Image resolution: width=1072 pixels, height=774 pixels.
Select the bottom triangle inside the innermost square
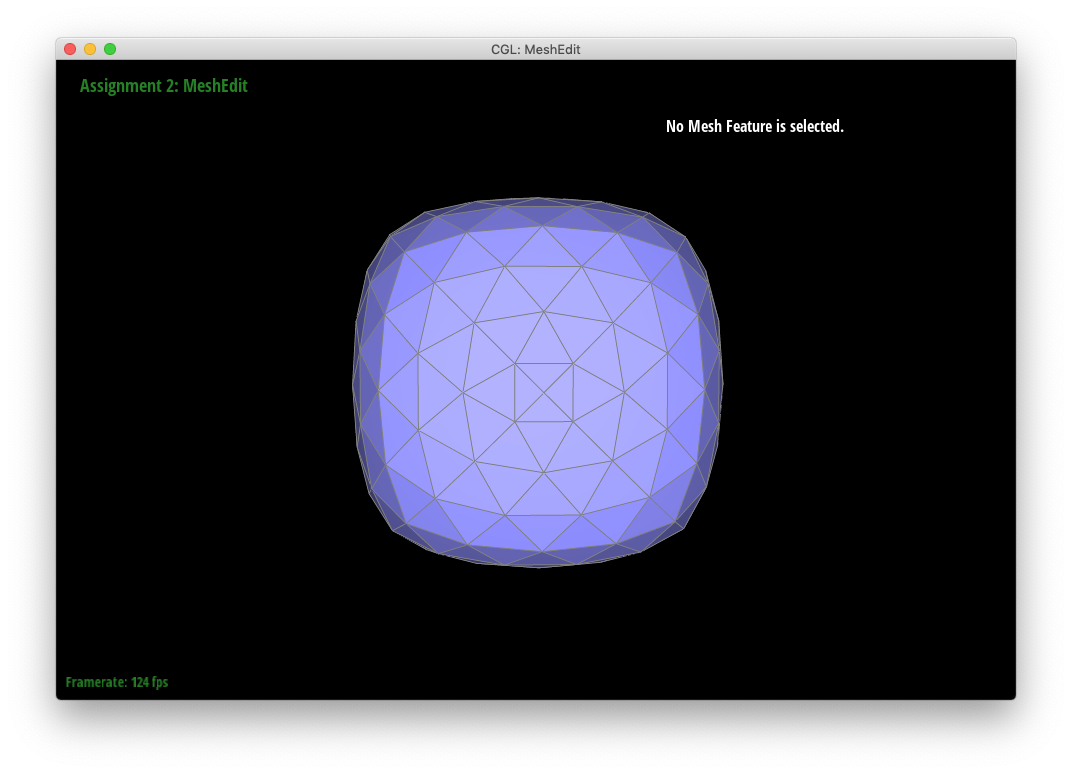coord(544,411)
